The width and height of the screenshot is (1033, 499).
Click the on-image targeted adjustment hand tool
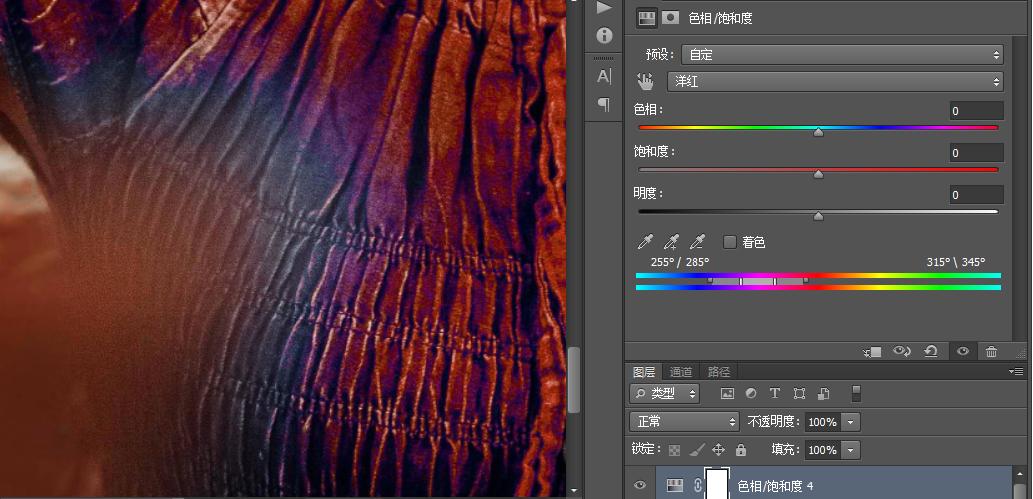(645, 82)
